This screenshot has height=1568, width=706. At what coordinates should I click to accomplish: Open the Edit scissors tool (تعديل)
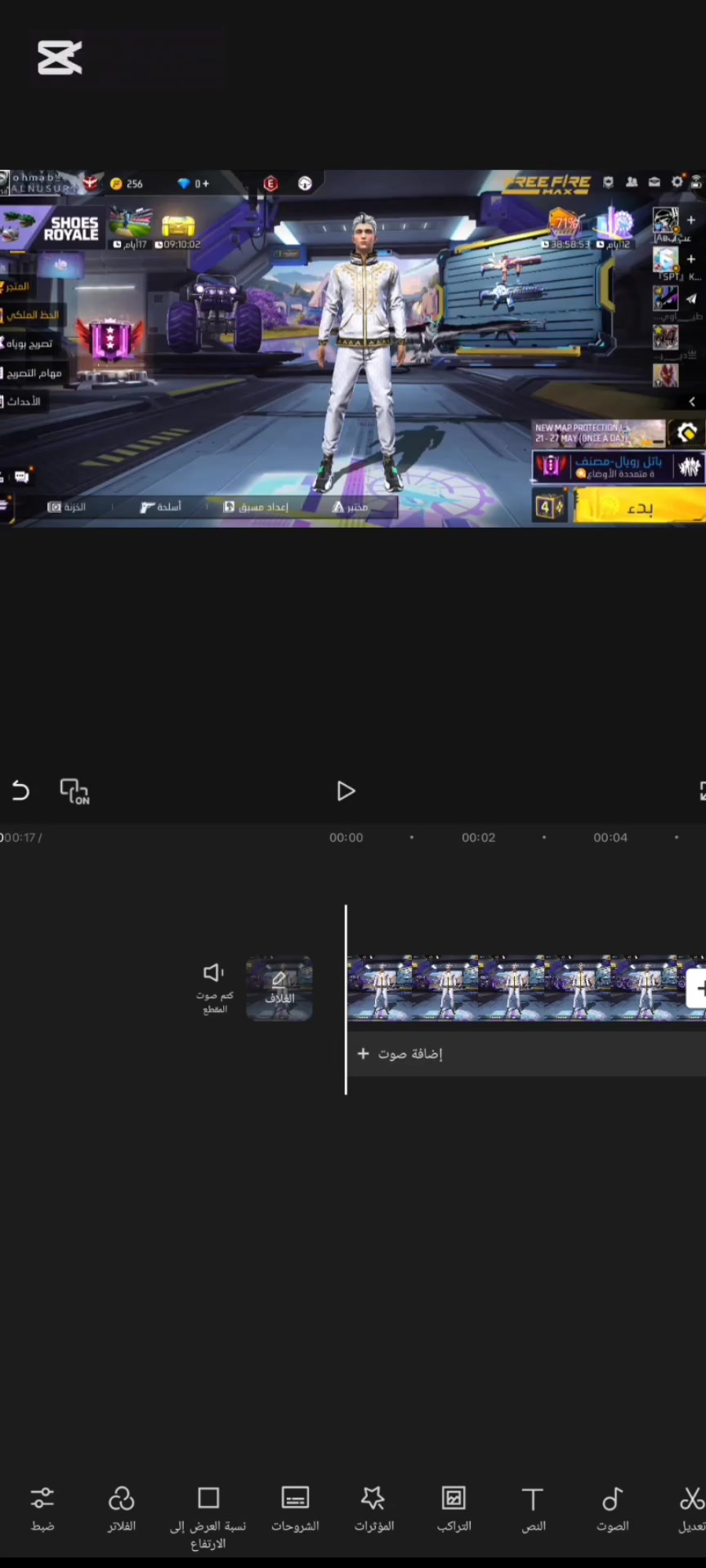coord(691,1508)
